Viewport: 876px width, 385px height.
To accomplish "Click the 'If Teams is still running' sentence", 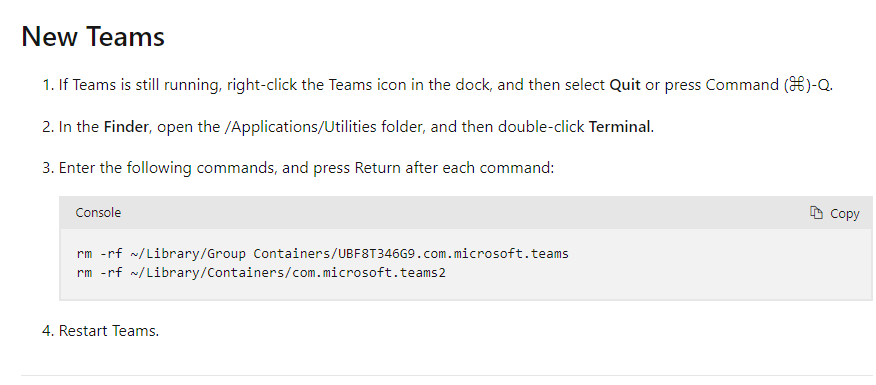I will tap(140, 85).
